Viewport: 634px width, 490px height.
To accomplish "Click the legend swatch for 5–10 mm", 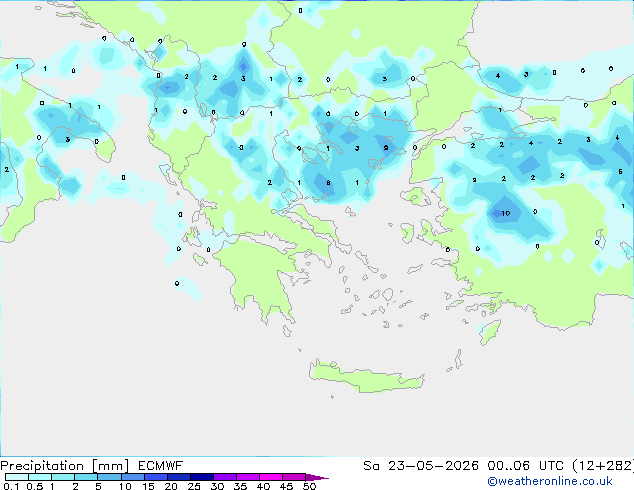I will click(110, 477).
